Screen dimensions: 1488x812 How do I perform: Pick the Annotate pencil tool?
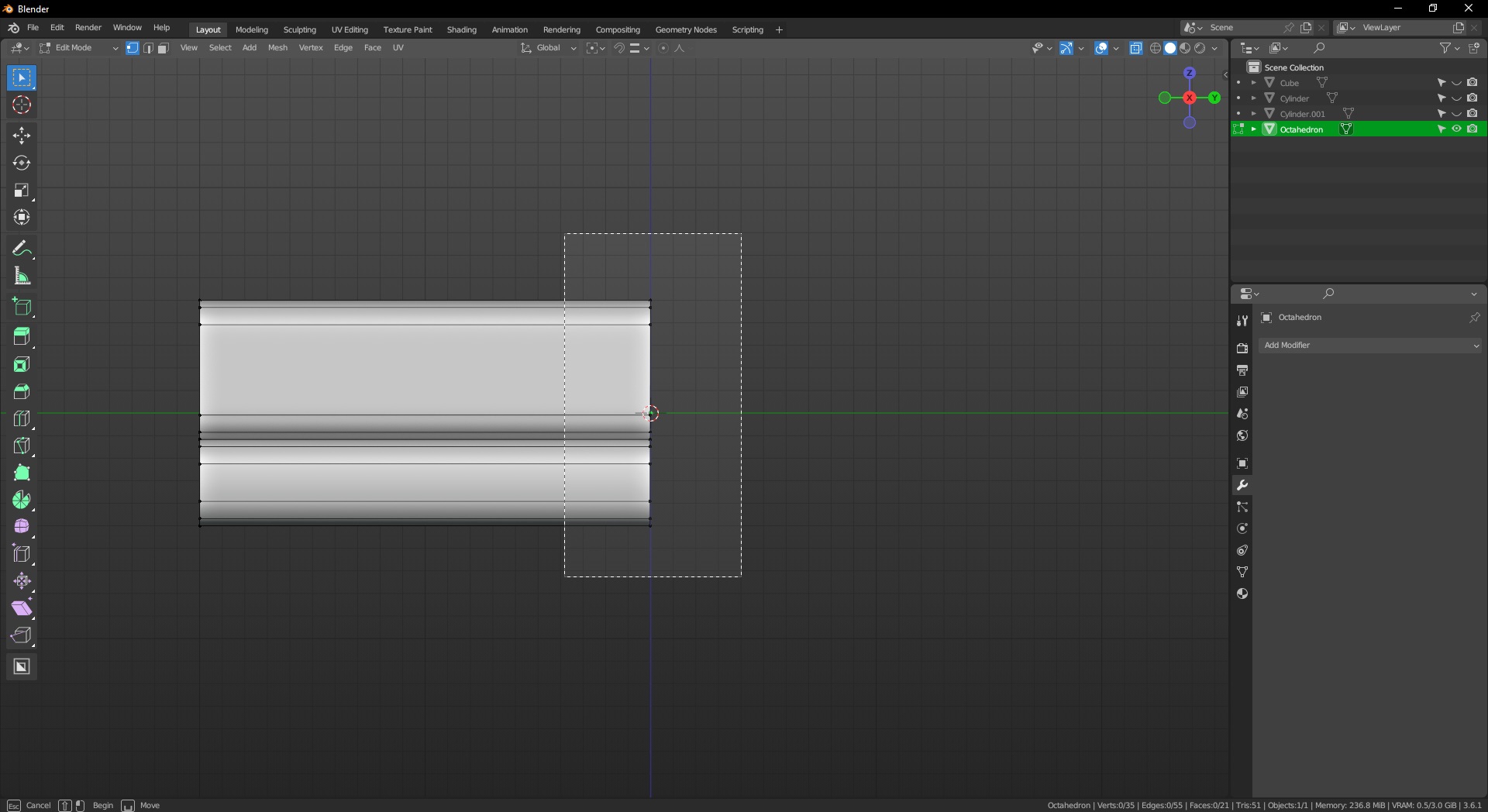[22, 249]
